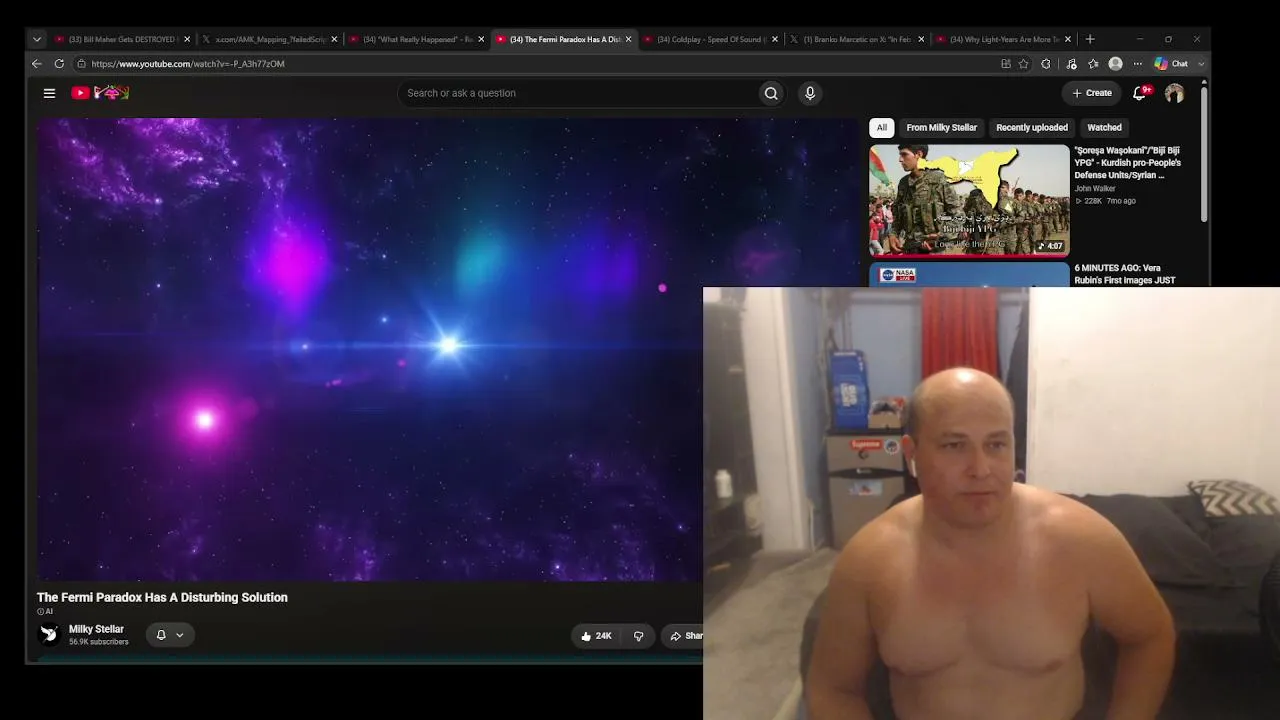Go back using the browser back arrow

click(x=37, y=64)
